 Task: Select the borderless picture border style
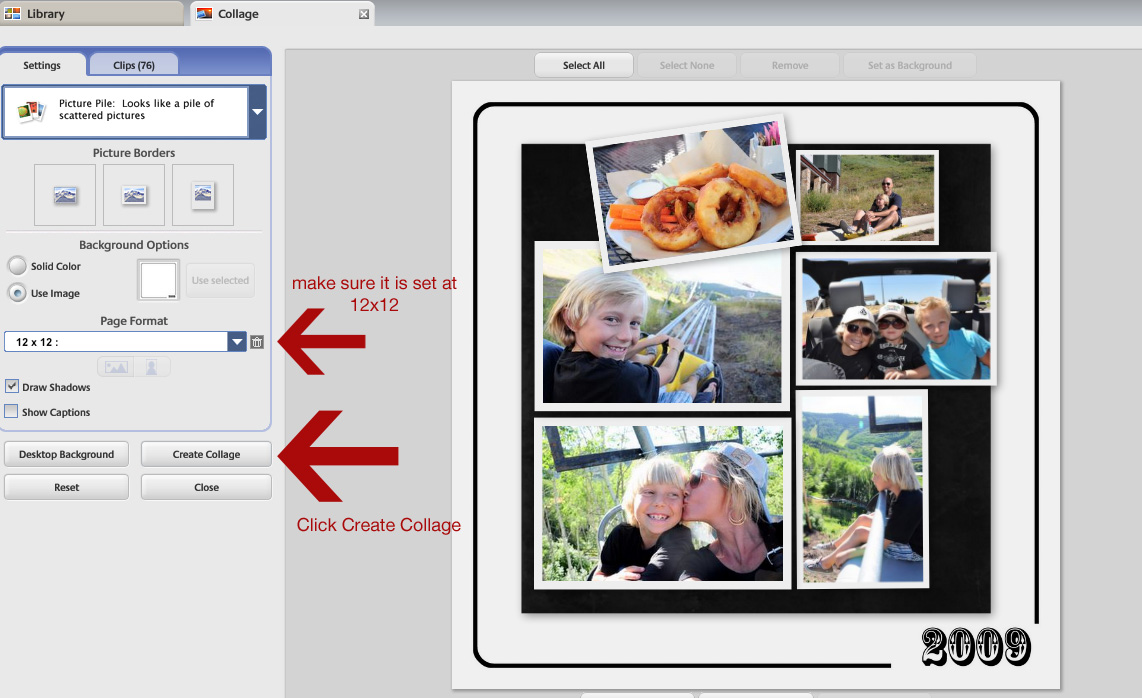(x=65, y=195)
